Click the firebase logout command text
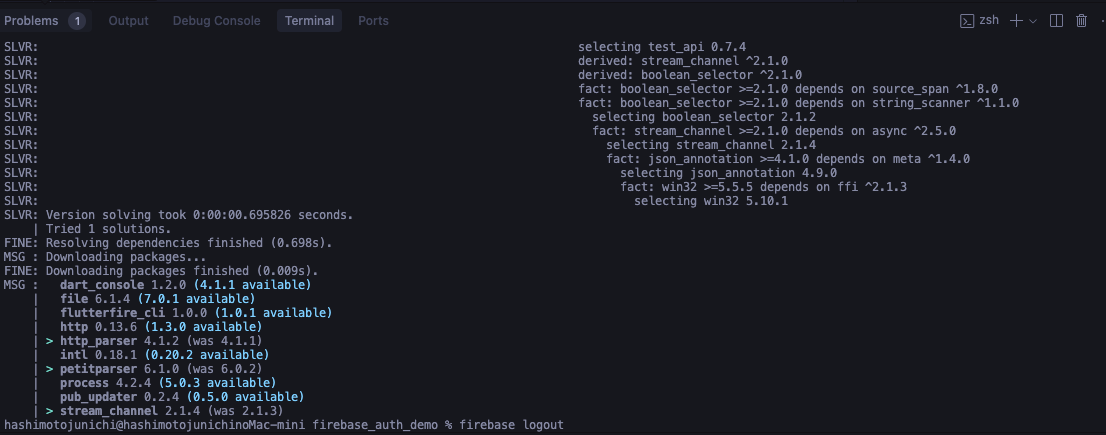 tap(511, 425)
